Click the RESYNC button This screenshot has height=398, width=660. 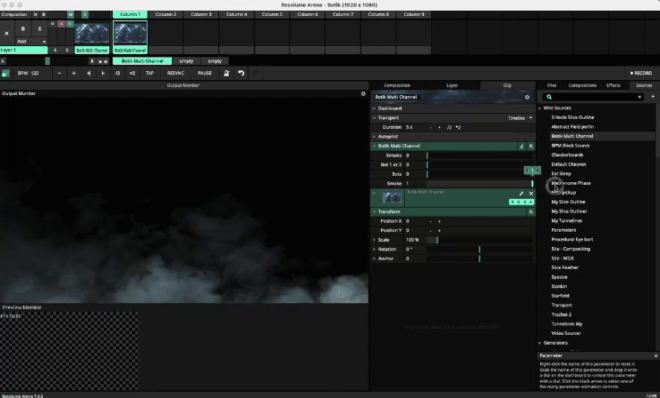click(x=176, y=73)
